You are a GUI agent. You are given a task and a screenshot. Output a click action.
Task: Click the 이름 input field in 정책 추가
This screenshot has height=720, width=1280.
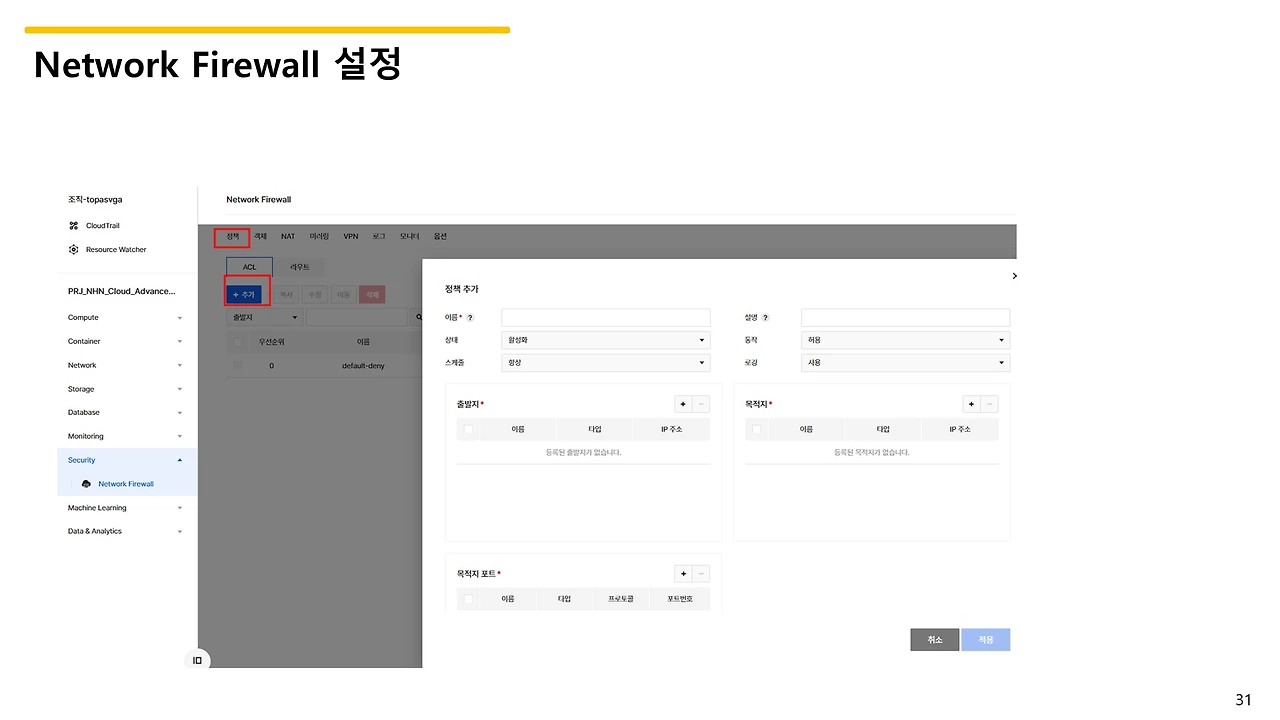click(x=606, y=318)
